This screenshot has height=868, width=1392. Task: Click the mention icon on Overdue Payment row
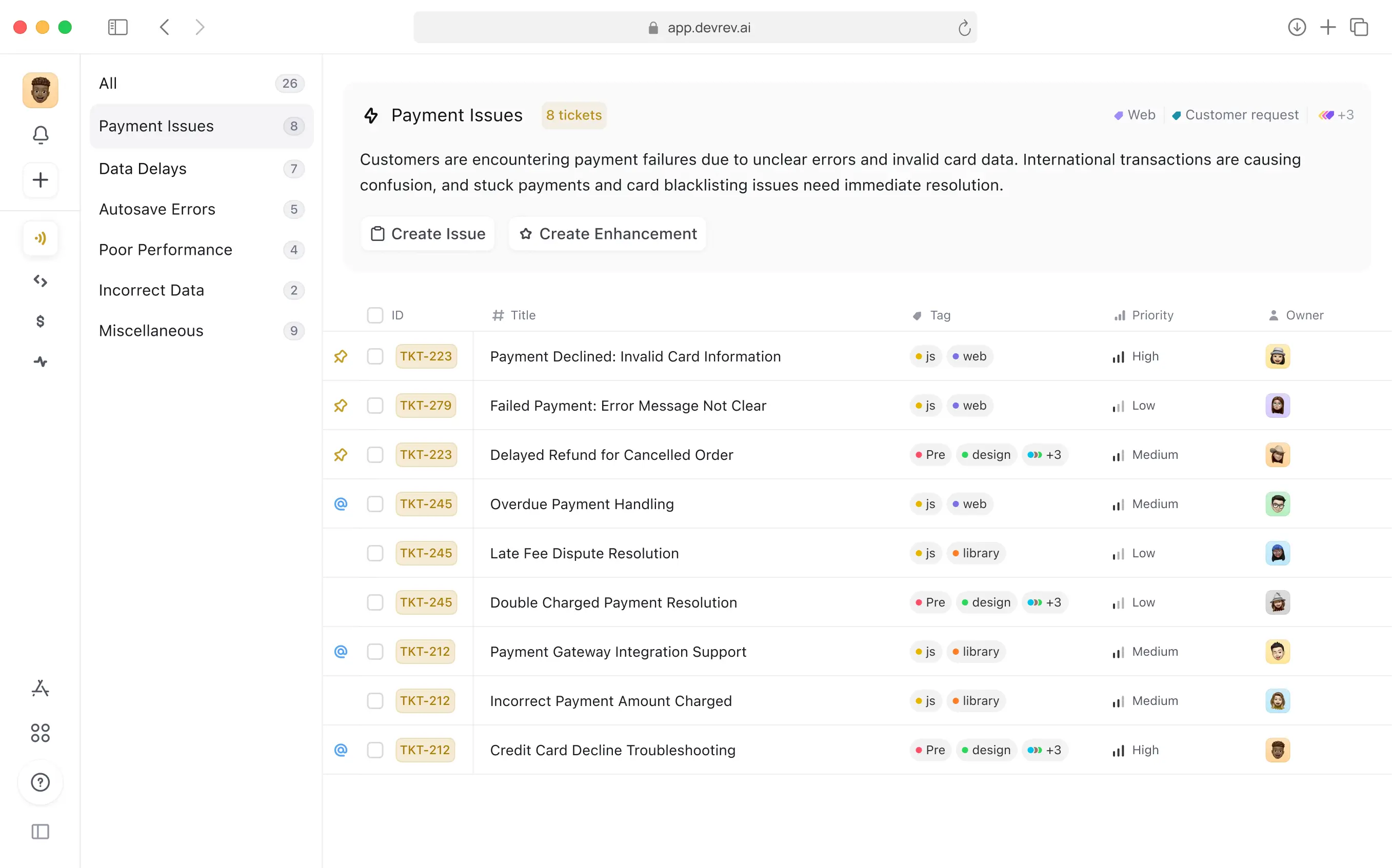341,504
